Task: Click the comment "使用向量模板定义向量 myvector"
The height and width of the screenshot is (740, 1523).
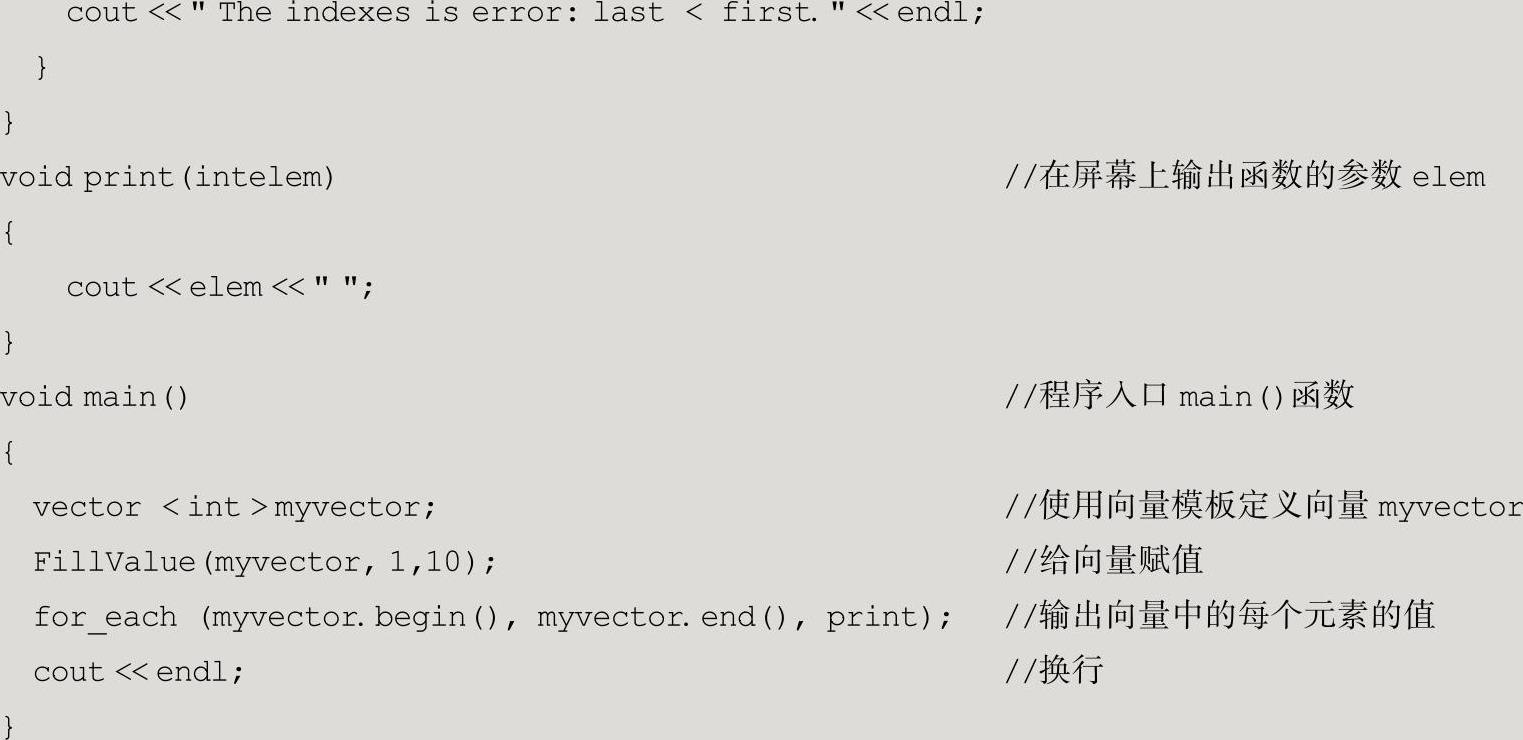Action: point(1264,508)
